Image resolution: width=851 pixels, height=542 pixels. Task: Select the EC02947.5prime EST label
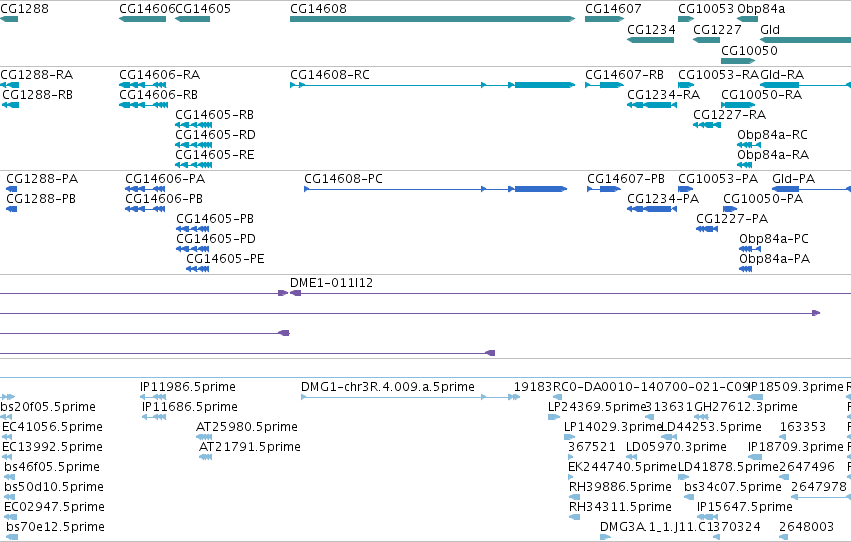click(x=54, y=508)
